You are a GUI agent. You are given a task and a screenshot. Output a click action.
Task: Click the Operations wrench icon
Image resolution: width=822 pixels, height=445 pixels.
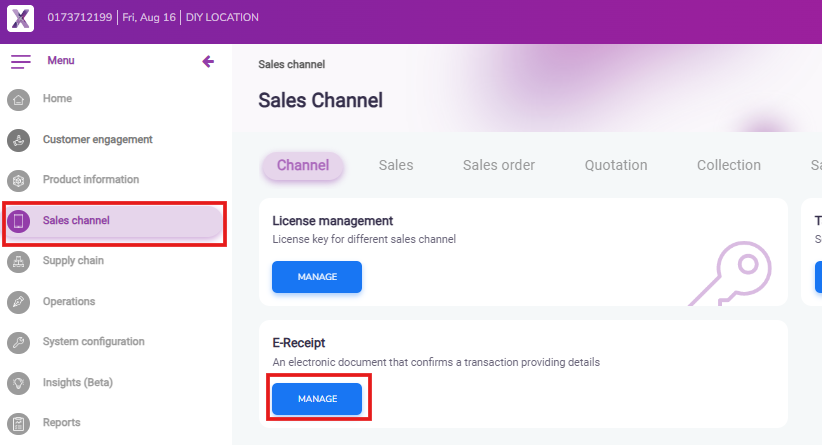point(18,302)
